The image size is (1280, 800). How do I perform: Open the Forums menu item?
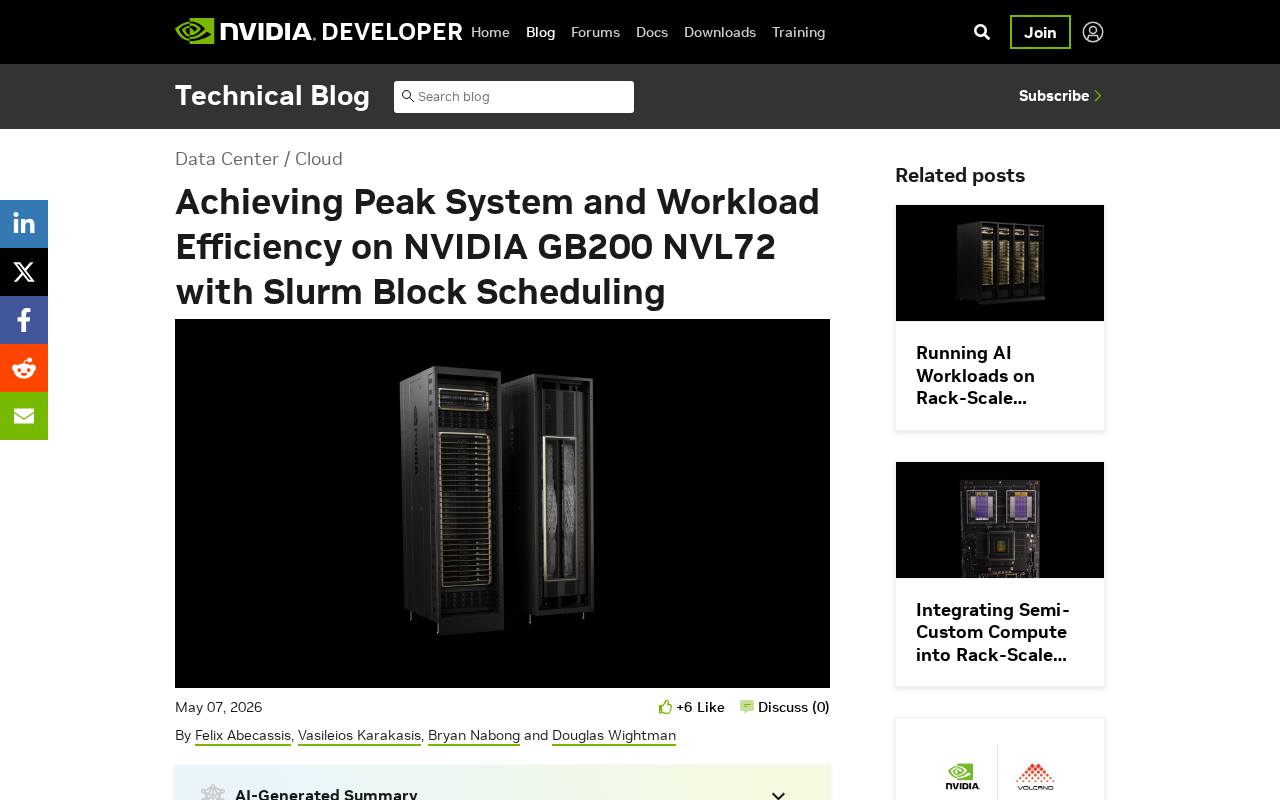595,32
